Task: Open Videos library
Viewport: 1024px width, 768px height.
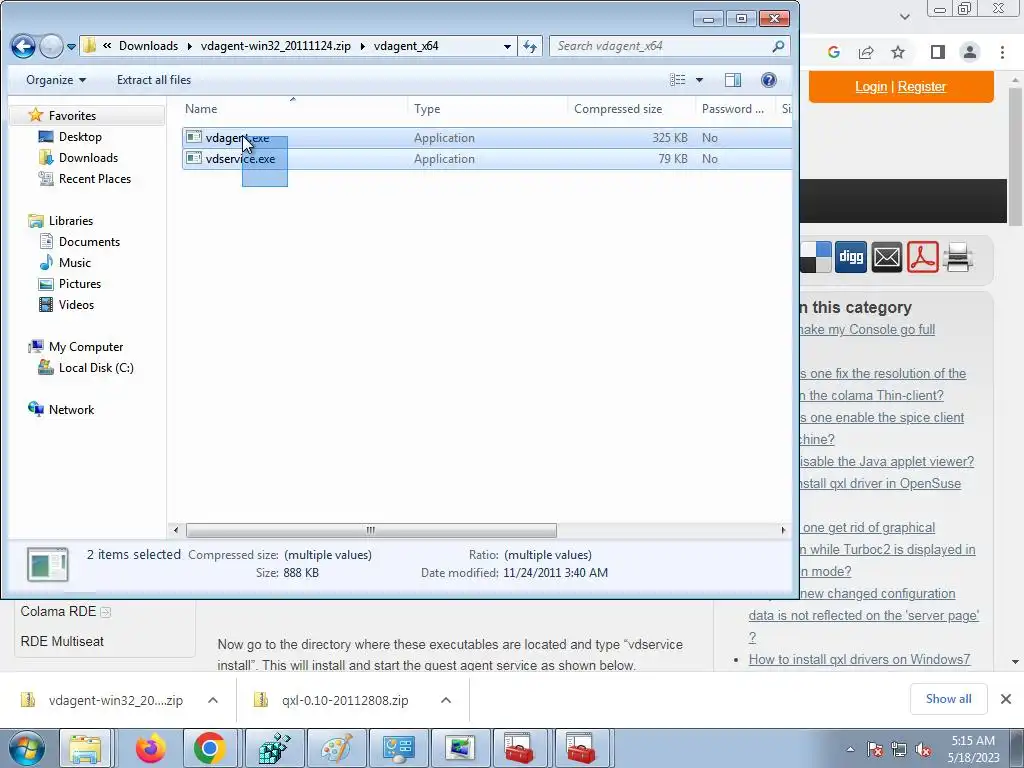Action: pos(76,304)
